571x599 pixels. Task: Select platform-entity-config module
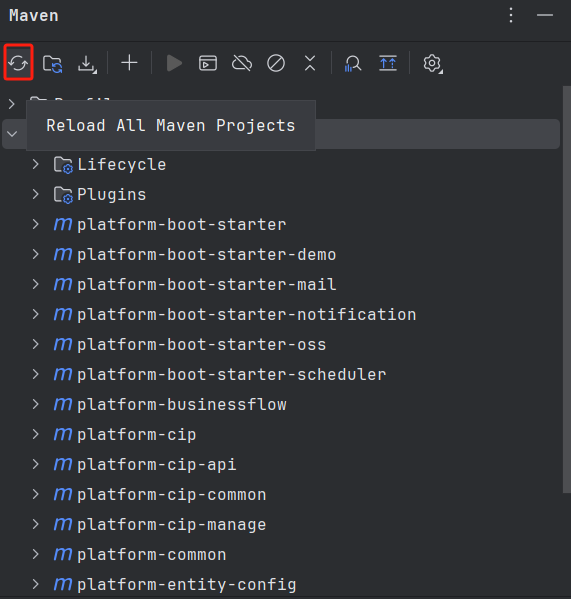[x=186, y=584]
